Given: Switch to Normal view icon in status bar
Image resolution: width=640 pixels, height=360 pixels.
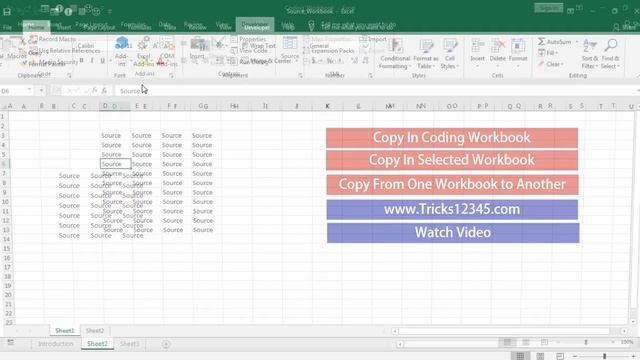Looking at the screenshot, I should click(x=520, y=356).
